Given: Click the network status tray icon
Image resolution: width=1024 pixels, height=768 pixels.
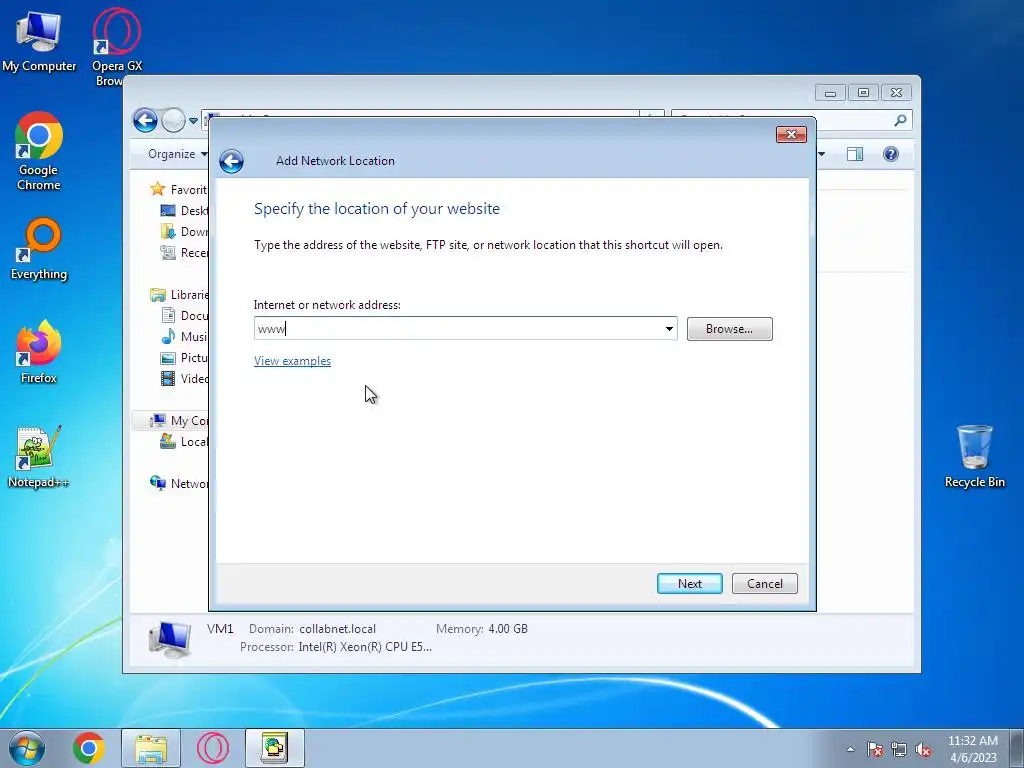Looking at the screenshot, I should (x=899, y=749).
